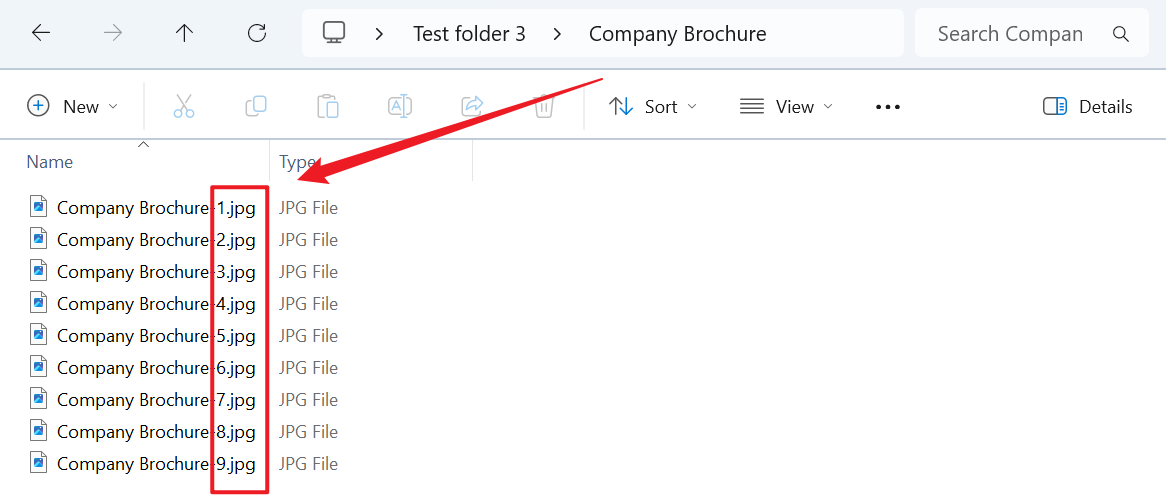Click the Cut scissors icon
Image resolution: width=1166 pixels, height=503 pixels.
point(184,106)
